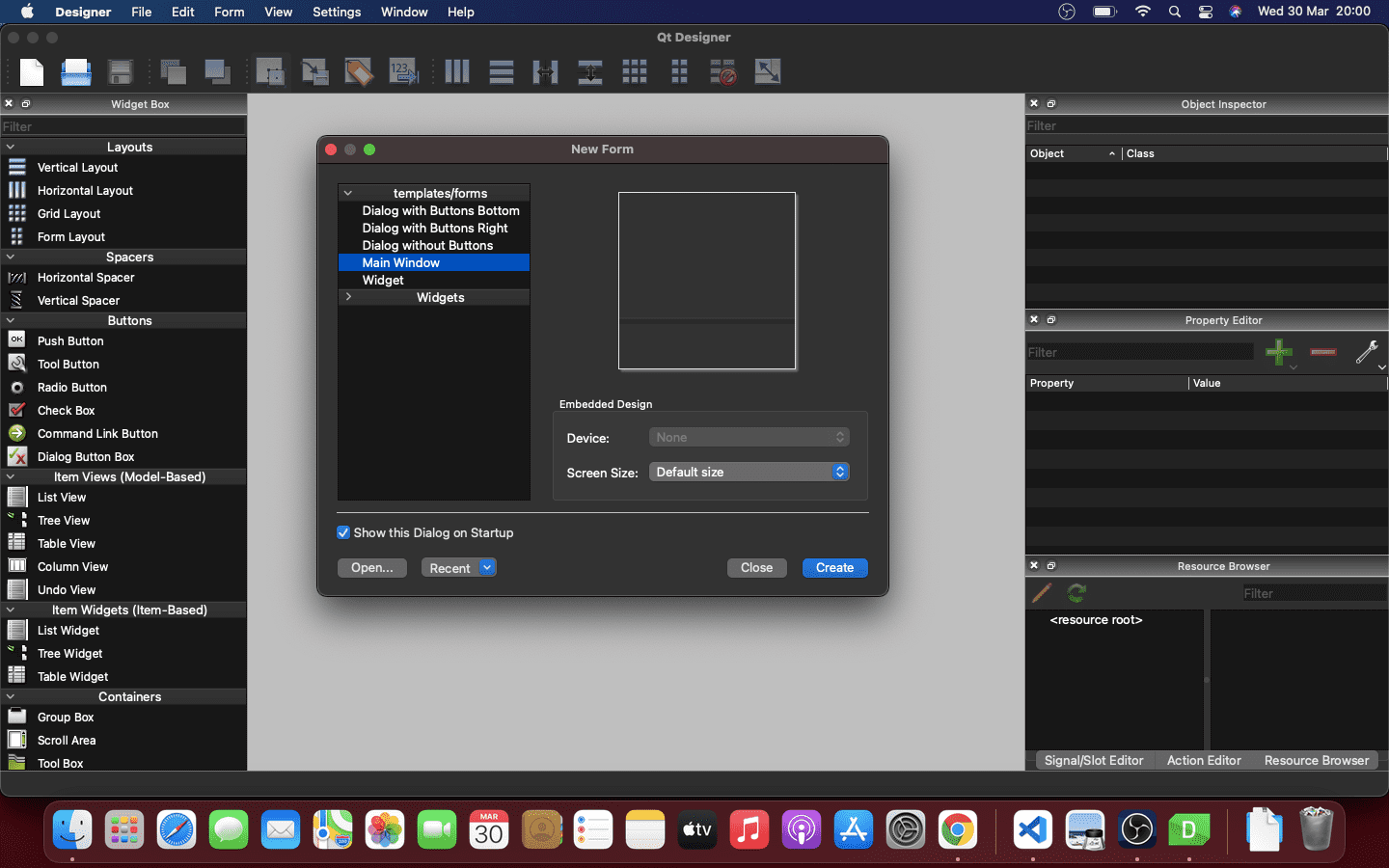The image size is (1389, 868).
Task: Click the Save form floppy icon
Action: pyautogui.click(x=121, y=72)
